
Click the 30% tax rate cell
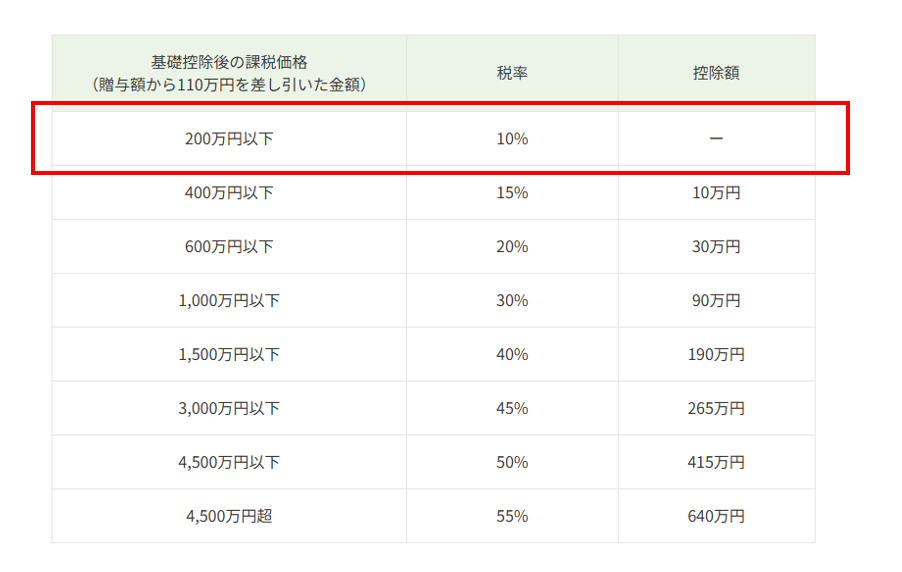point(512,301)
